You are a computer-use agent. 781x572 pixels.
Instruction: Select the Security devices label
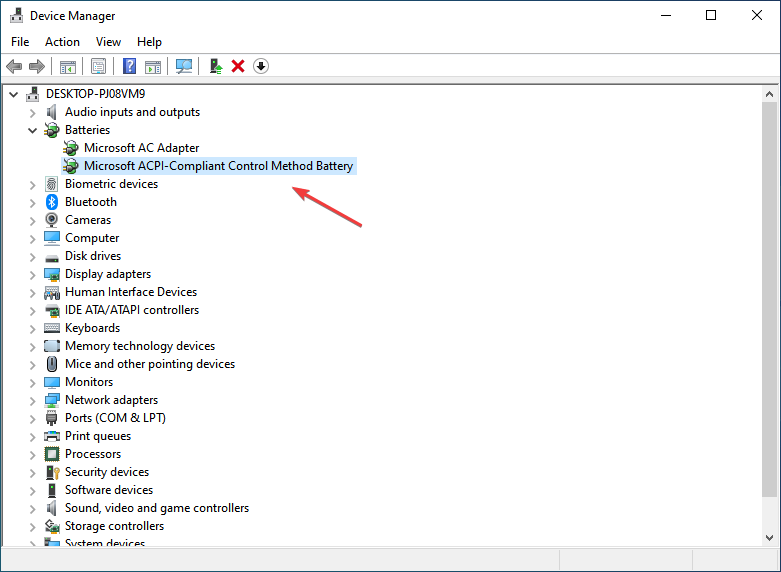point(107,472)
